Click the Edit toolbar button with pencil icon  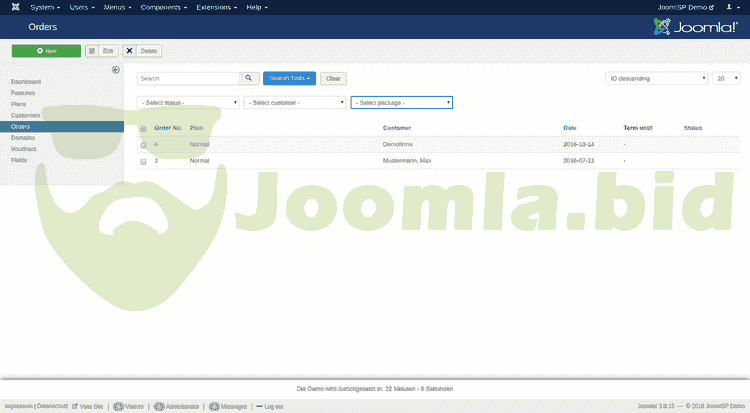pyautogui.click(x=102, y=50)
